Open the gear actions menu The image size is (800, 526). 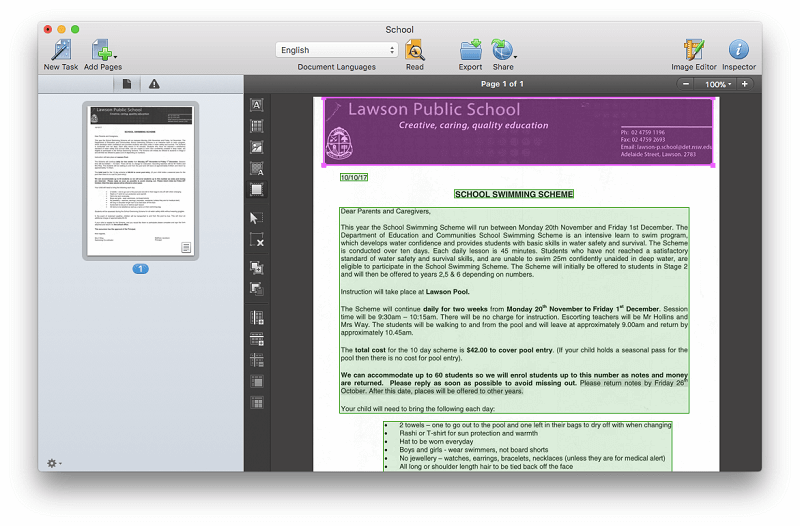pos(54,463)
